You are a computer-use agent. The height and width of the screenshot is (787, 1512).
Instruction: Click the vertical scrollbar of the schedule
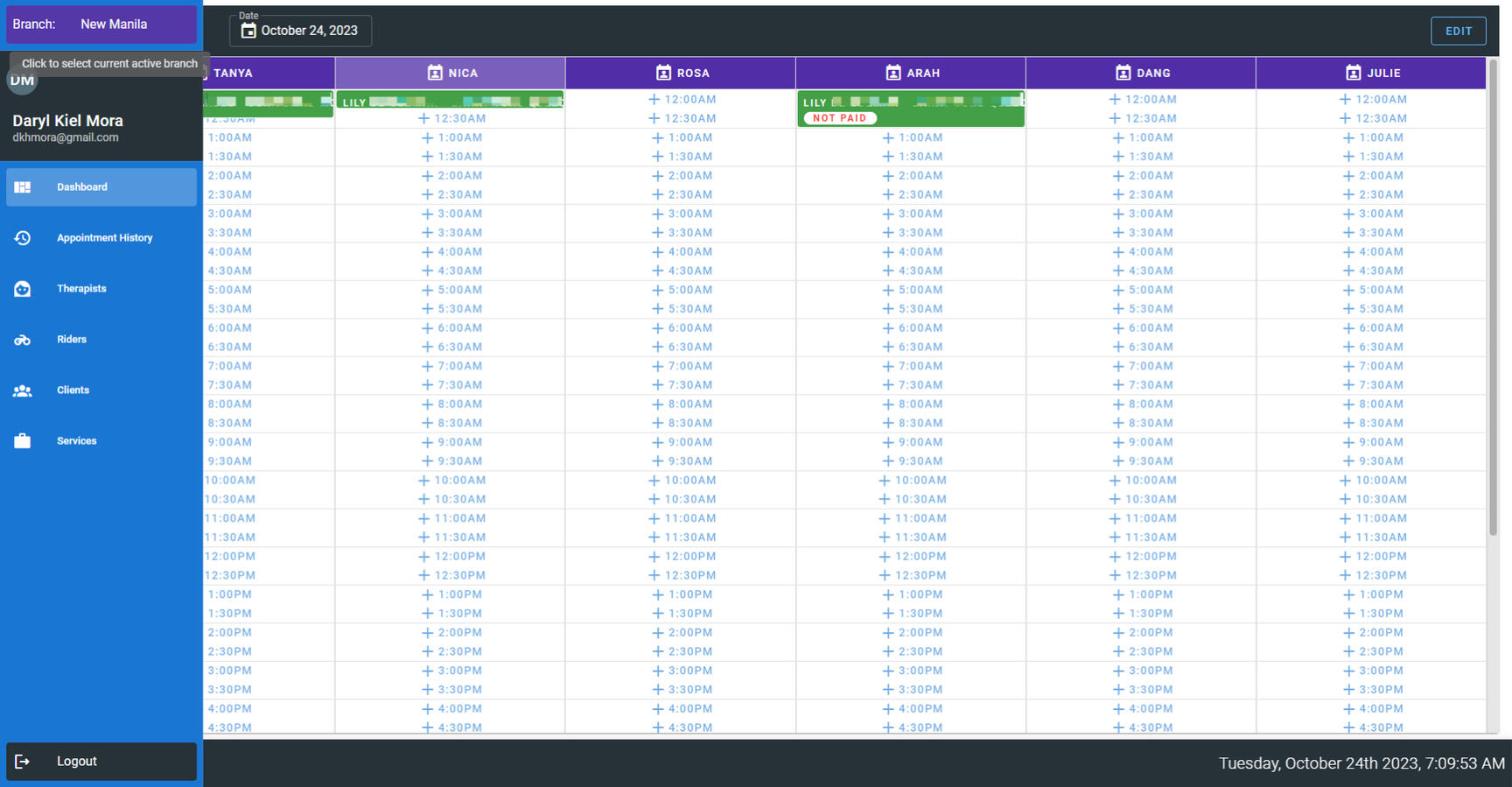tap(1493, 298)
